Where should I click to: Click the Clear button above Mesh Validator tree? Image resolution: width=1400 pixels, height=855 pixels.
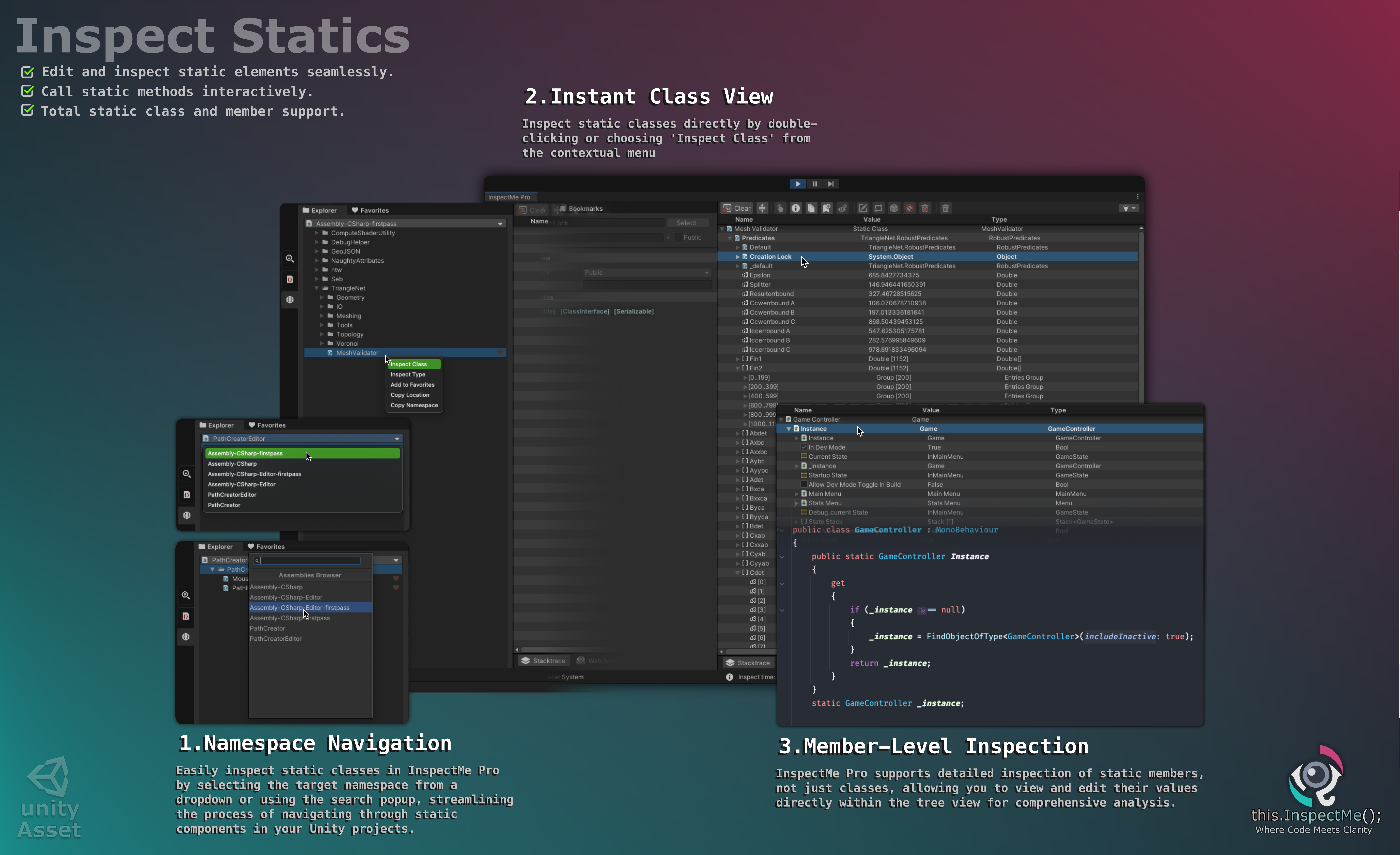pos(737,208)
